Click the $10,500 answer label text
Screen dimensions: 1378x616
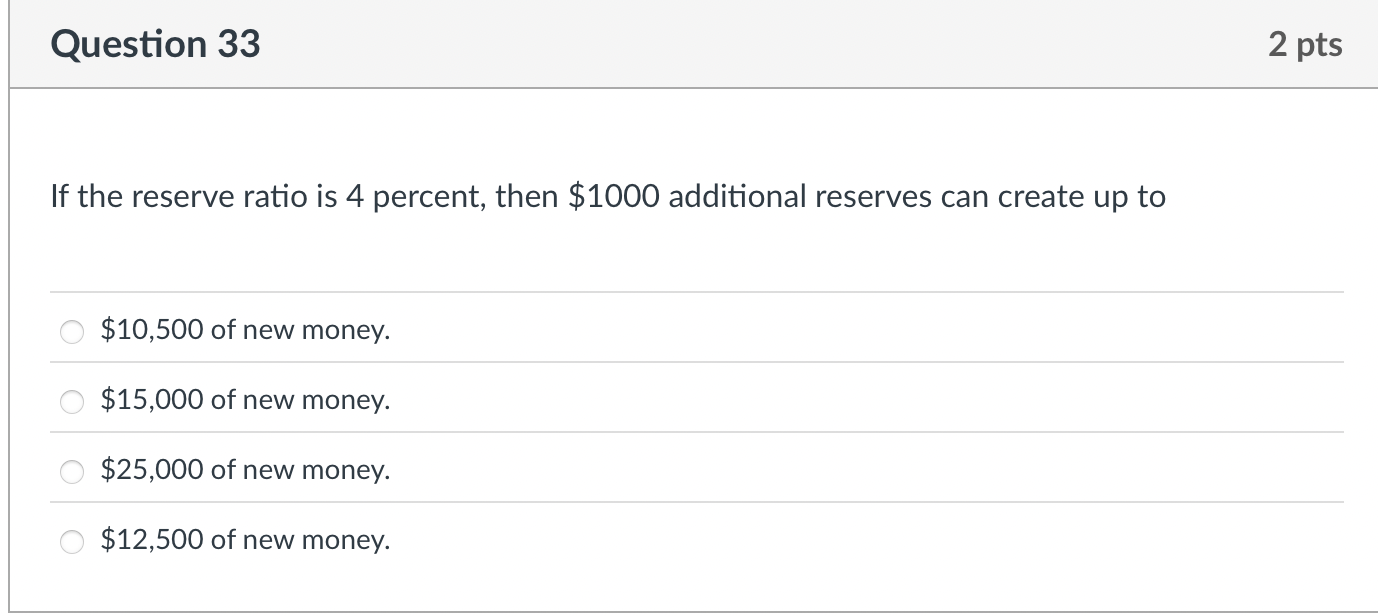[x=244, y=329]
